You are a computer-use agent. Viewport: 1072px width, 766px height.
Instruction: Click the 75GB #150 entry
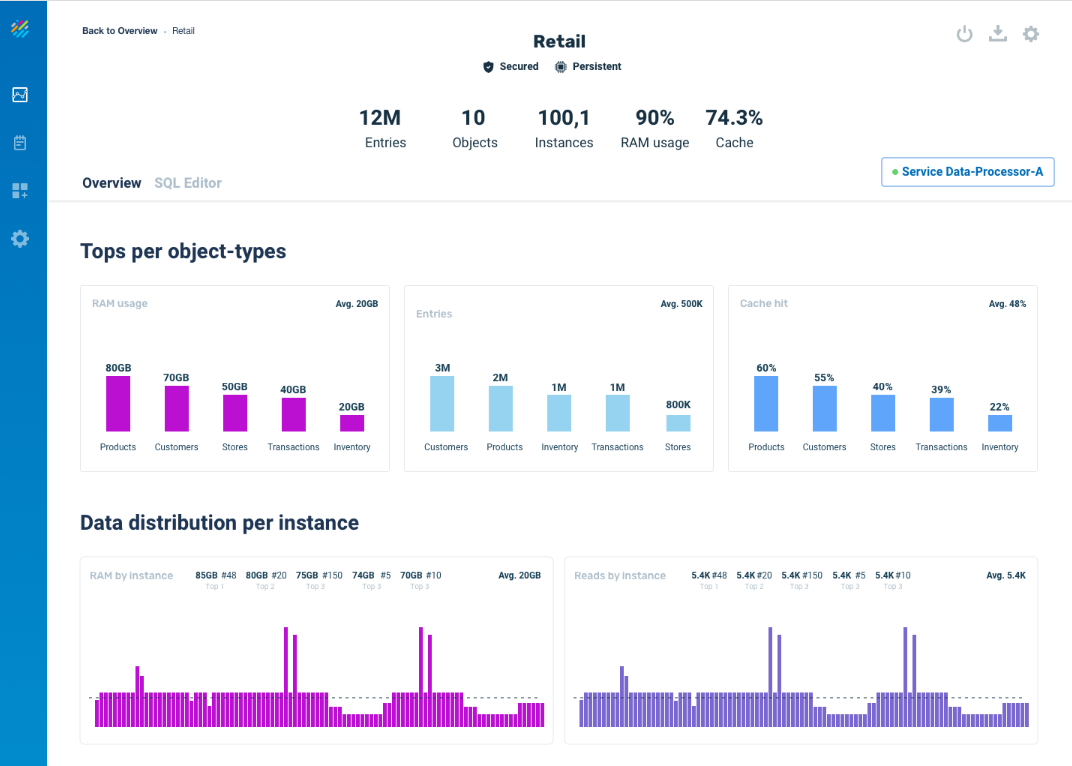[x=319, y=580]
